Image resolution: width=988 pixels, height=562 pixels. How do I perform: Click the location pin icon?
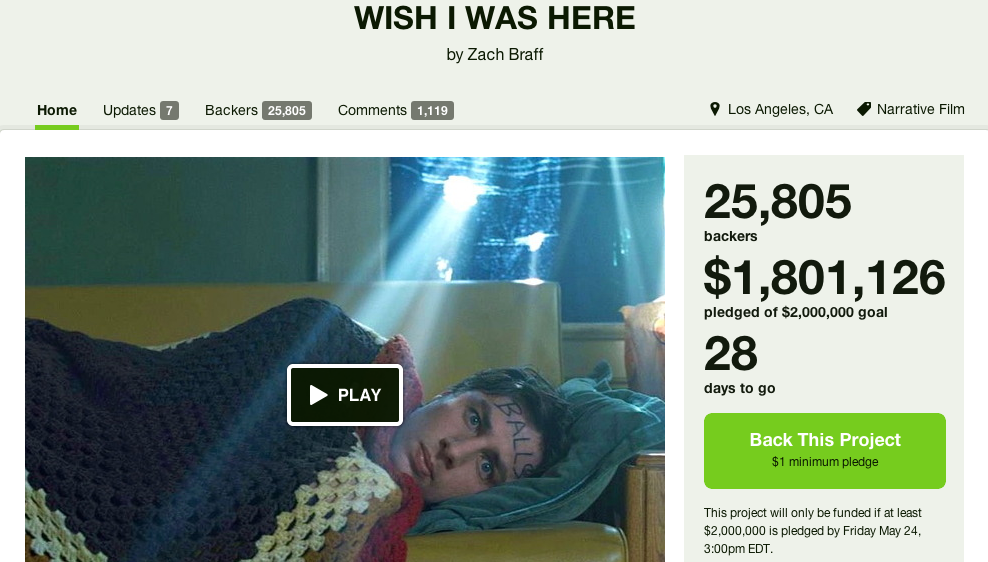(715, 109)
